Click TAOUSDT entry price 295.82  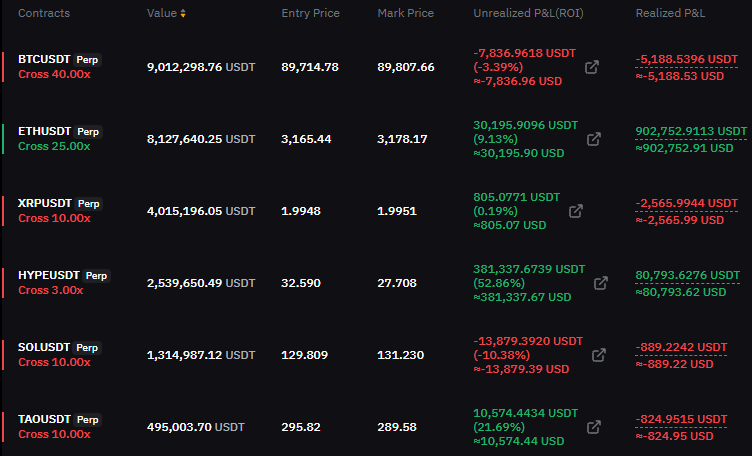click(301, 427)
